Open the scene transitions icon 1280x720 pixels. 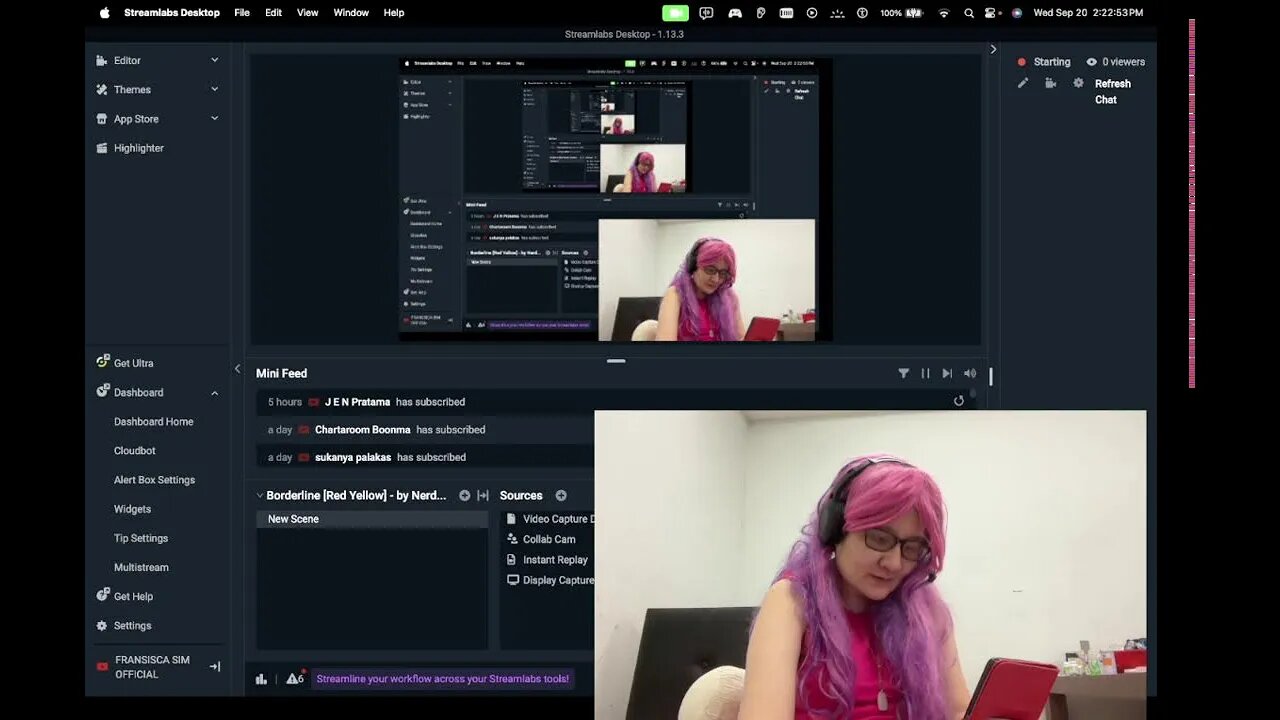coord(483,495)
